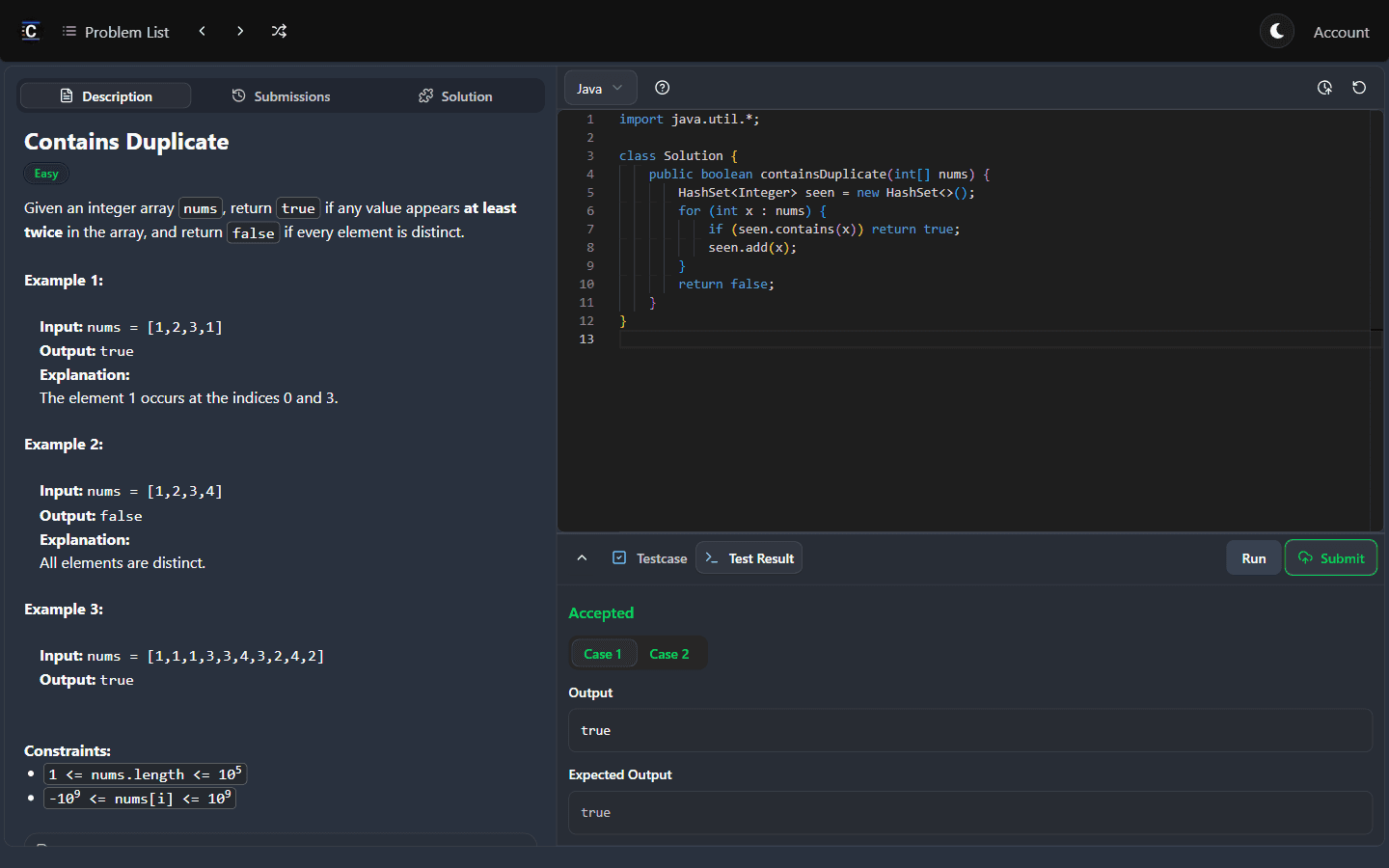The image size is (1389, 868).
Task: Click the site logo icon
Action: tap(31, 31)
